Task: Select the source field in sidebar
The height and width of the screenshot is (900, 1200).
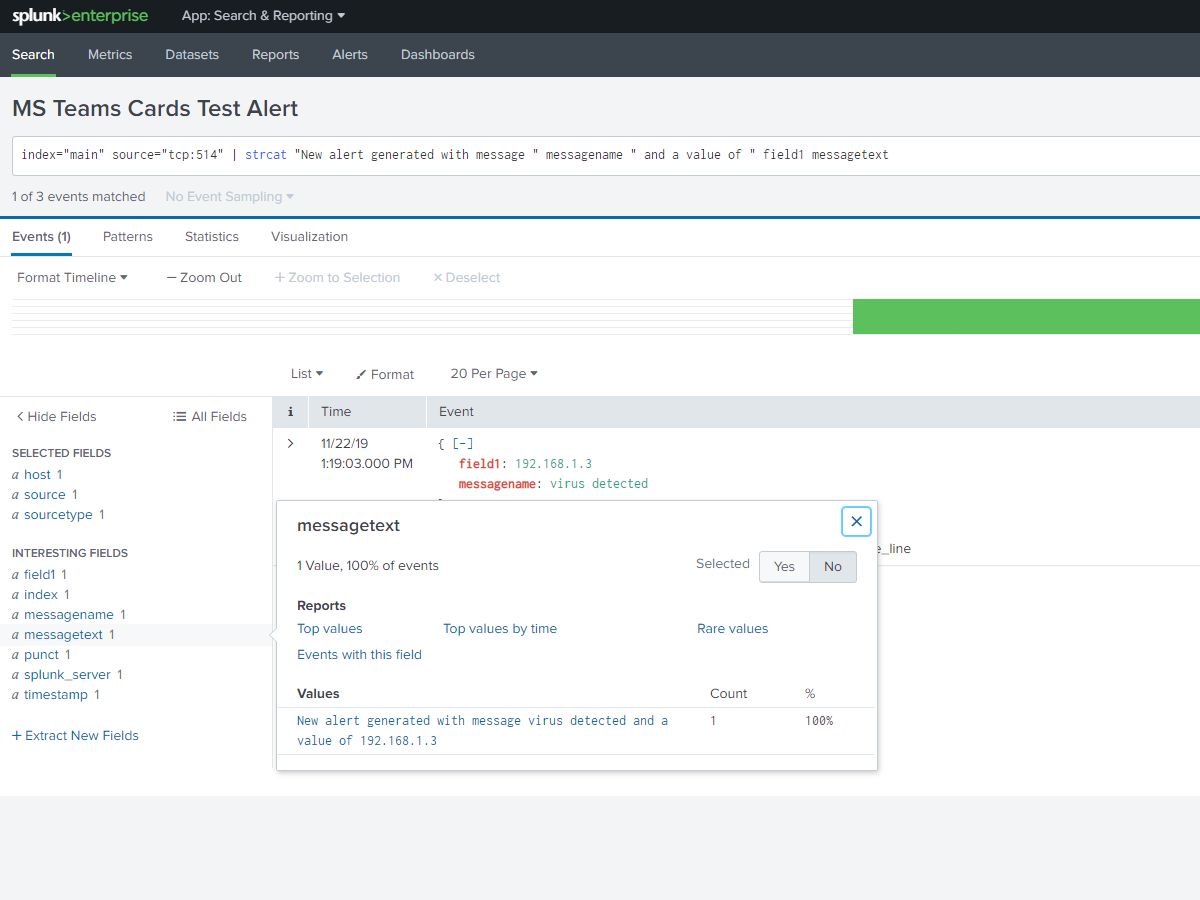Action: pos(45,495)
